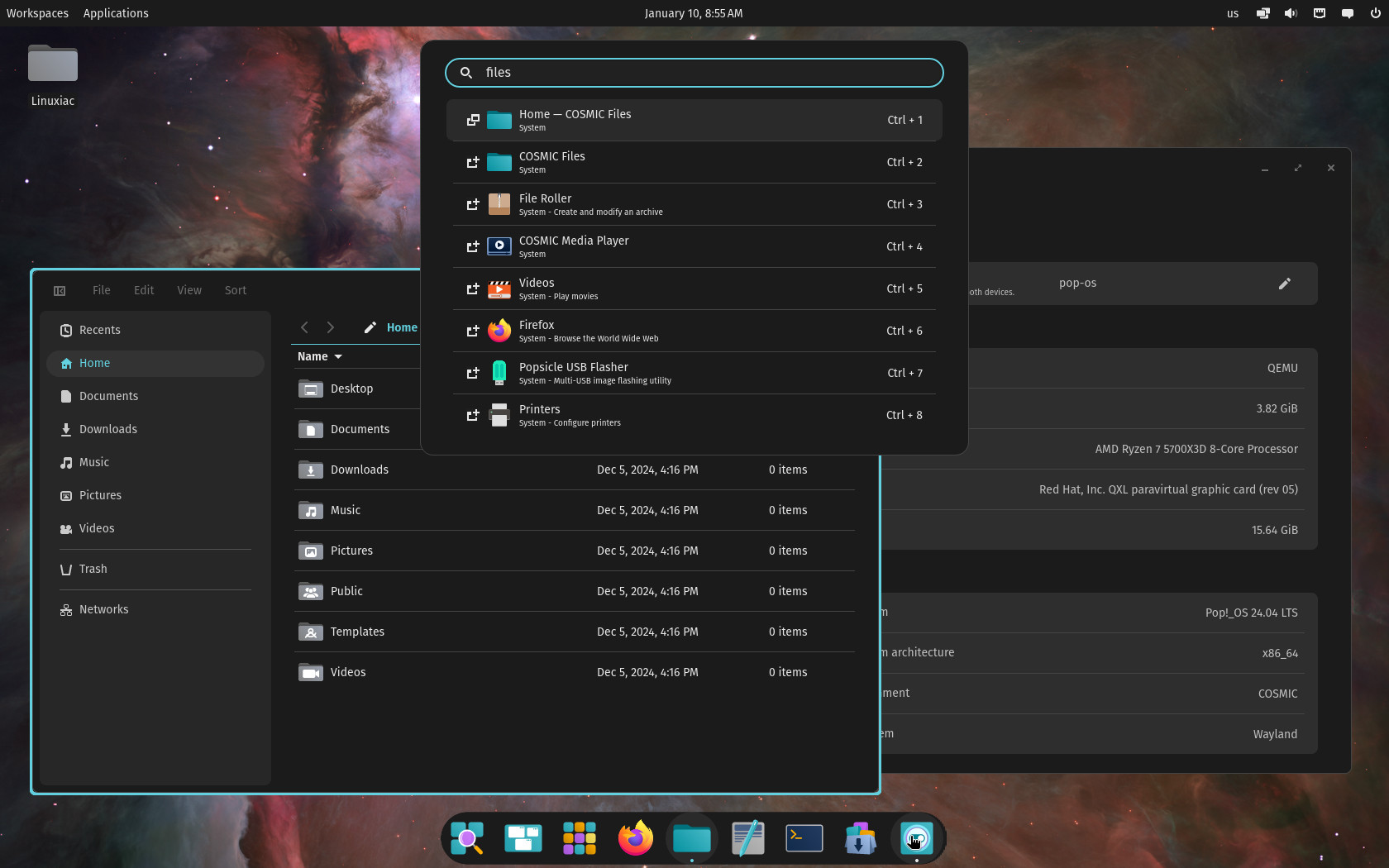Click the Printers icon in launcher results

[x=499, y=415]
